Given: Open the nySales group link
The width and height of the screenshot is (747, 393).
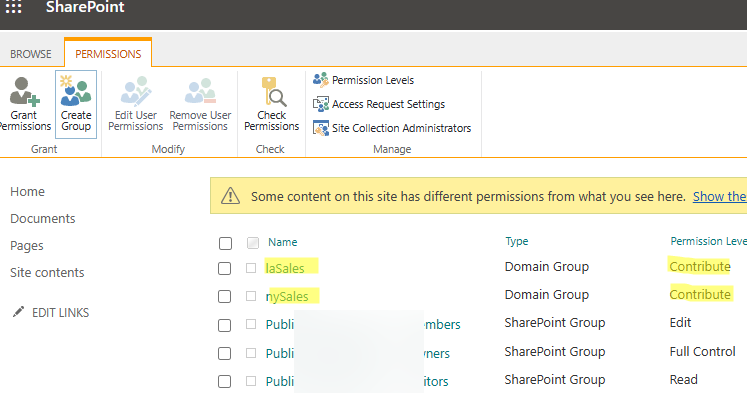Looking at the screenshot, I should click(x=287, y=296).
